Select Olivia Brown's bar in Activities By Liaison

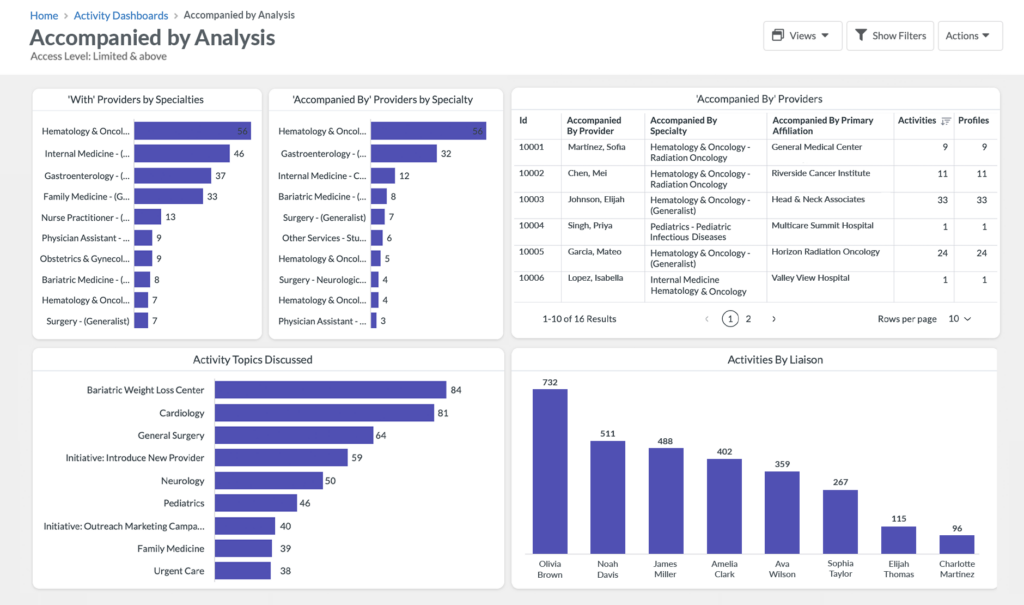point(549,470)
